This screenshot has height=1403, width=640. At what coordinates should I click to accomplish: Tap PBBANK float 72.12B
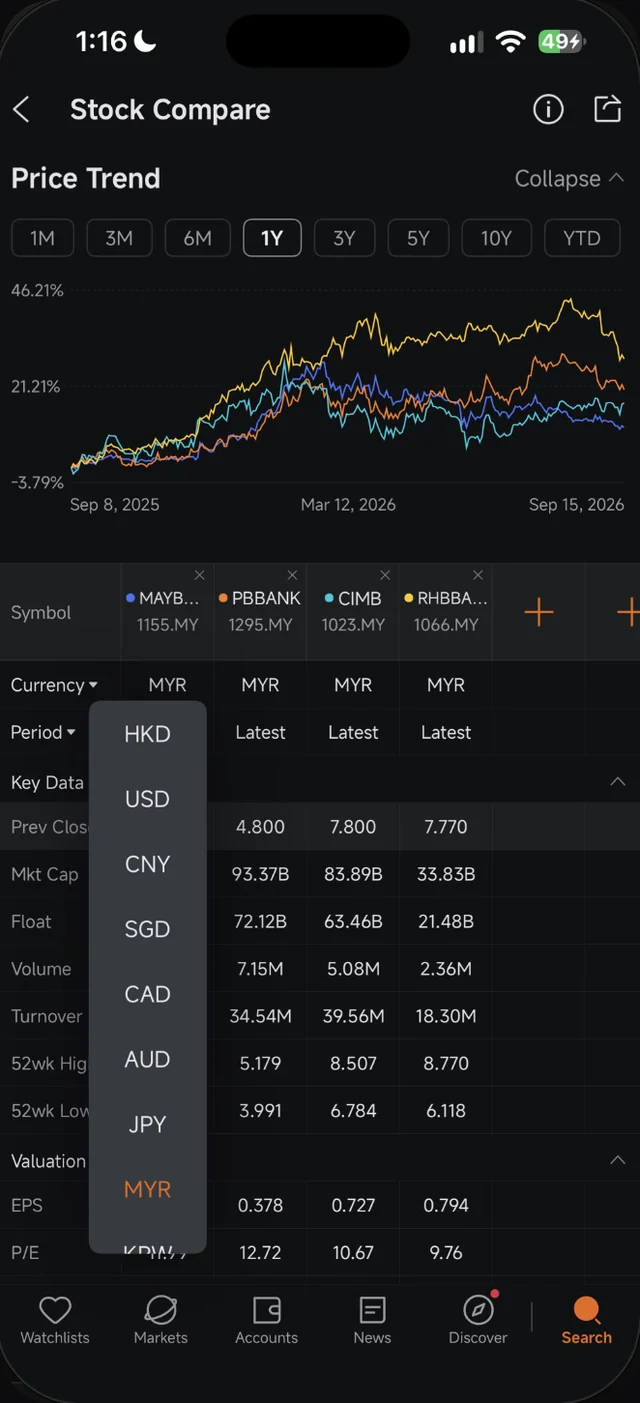pyautogui.click(x=260, y=921)
